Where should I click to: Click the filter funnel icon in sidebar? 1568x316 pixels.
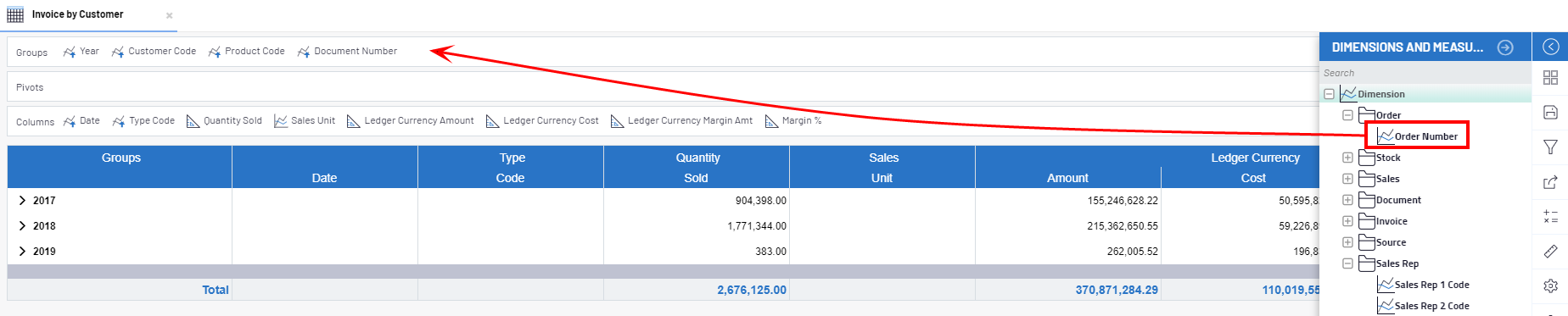1550,147
